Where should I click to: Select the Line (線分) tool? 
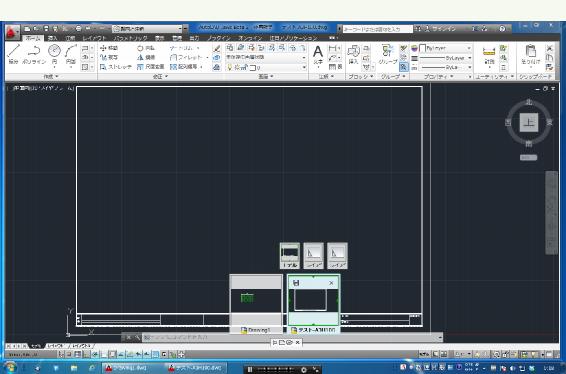pos(14,55)
